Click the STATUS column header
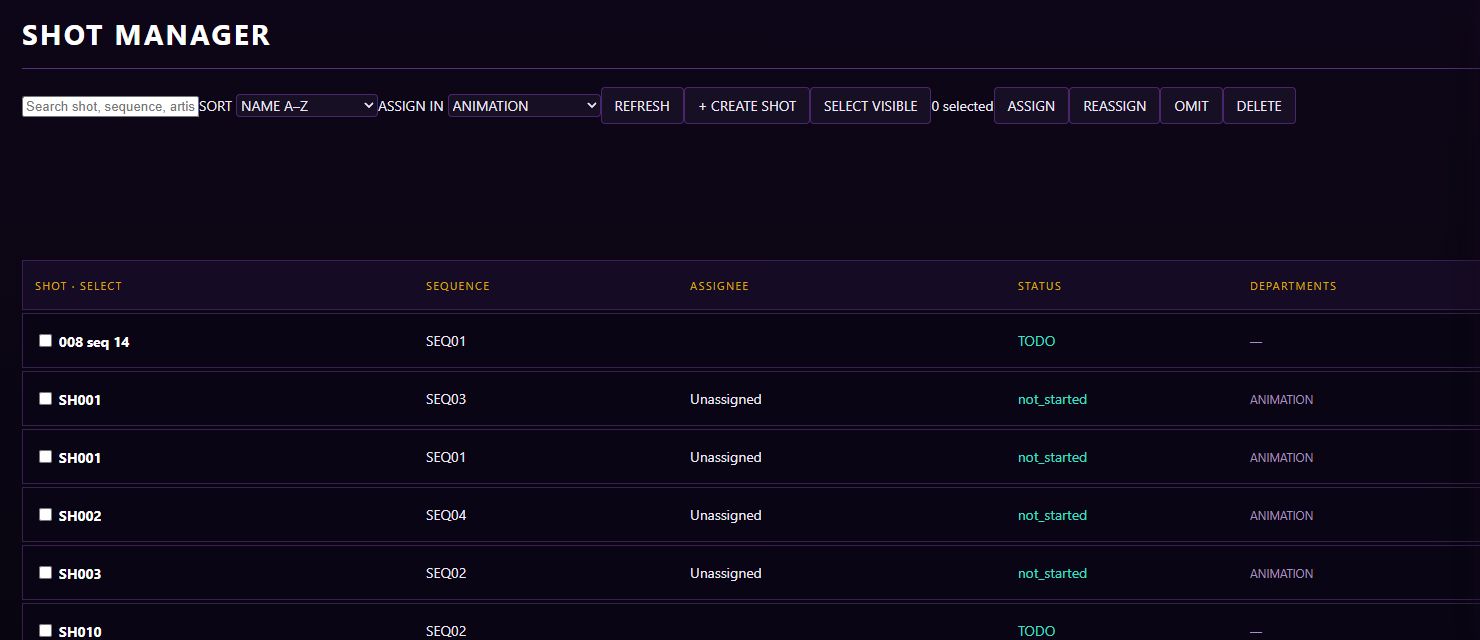The height and width of the screenshot is (640, 1480). point(1039,286)
